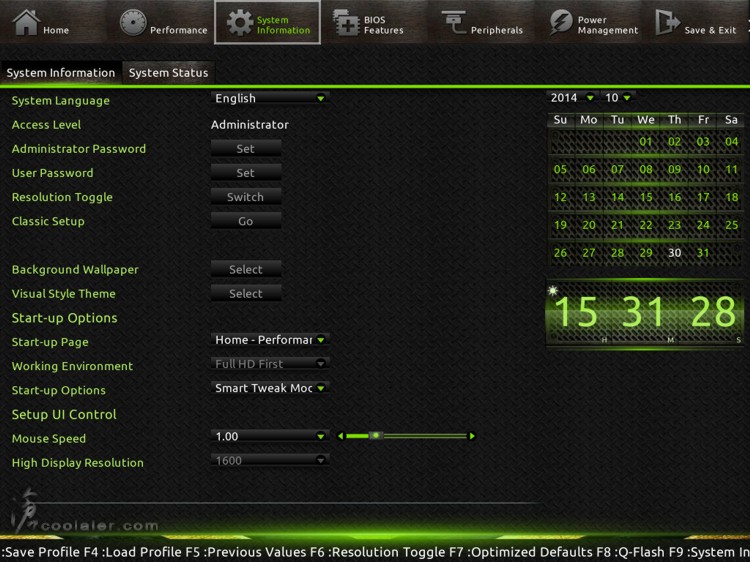Switch to the System Status tab
Image resolution: width=750 pixels, height=562 pixels.
(168, 73)
